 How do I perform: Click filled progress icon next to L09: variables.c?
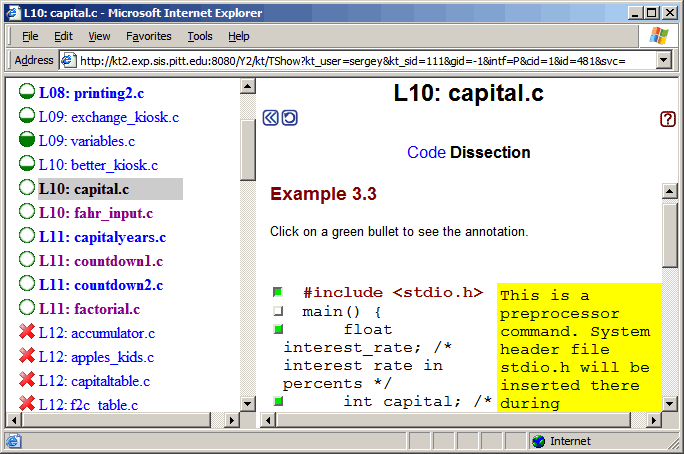coord(27,140)
